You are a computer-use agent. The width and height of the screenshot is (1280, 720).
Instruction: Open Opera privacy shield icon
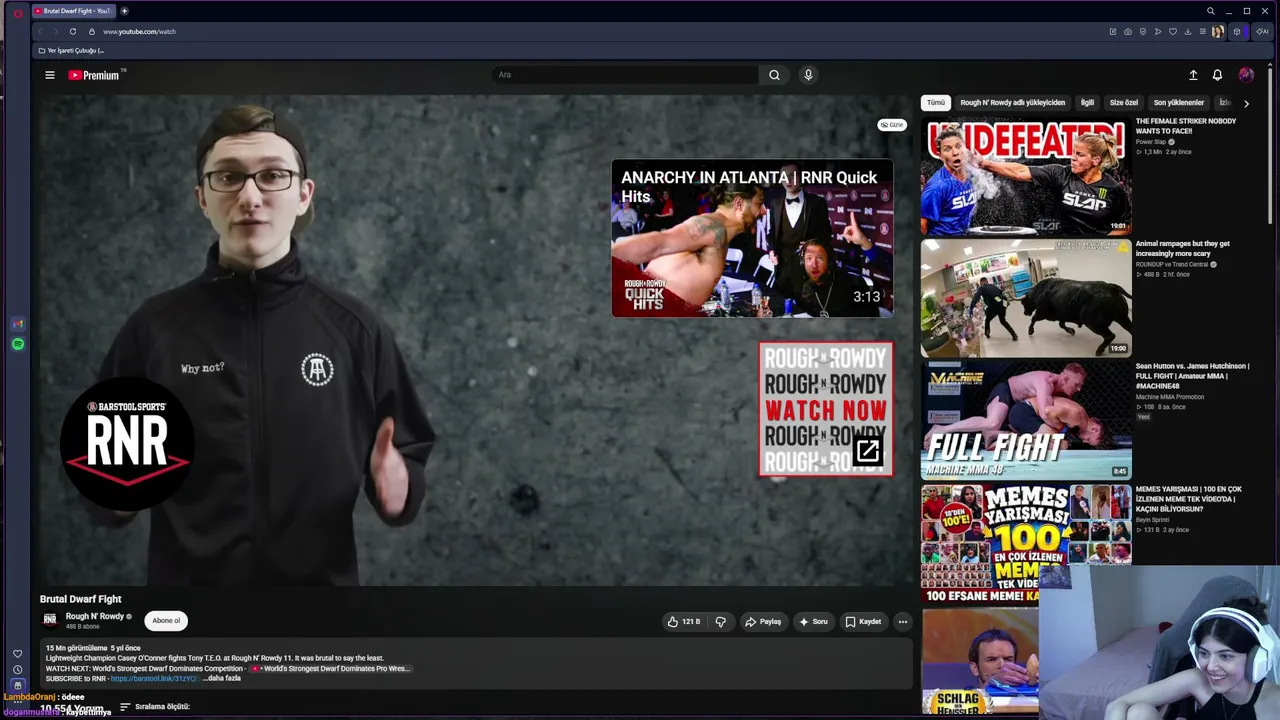pos(1142,31)
